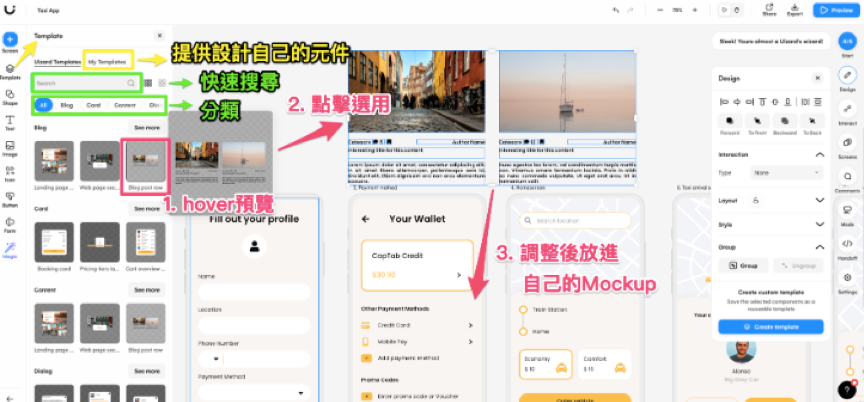Click the Uizard logo home icon

coord(10,9)
